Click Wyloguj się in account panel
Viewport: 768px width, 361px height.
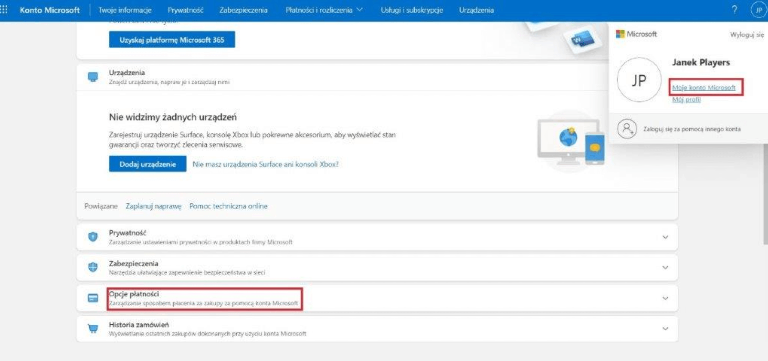click(747, 35)
